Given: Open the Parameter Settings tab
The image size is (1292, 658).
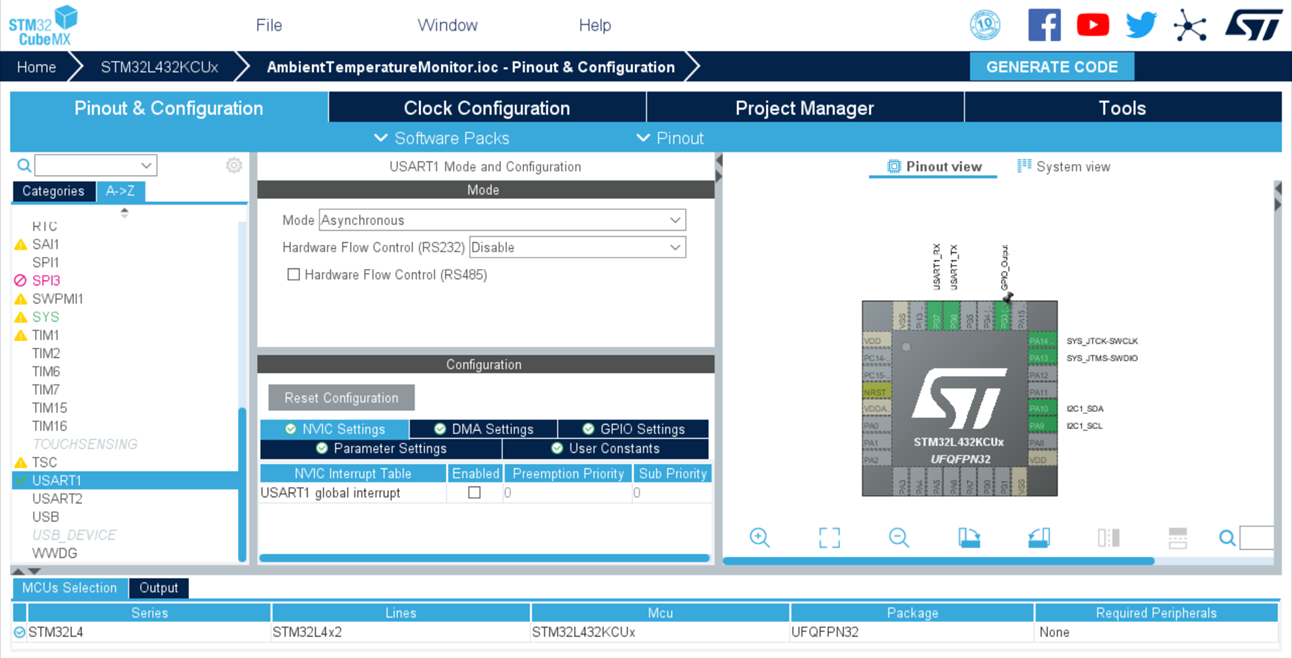Looking at the screenshot, I should pyautogui.click(x=380, y=448).
